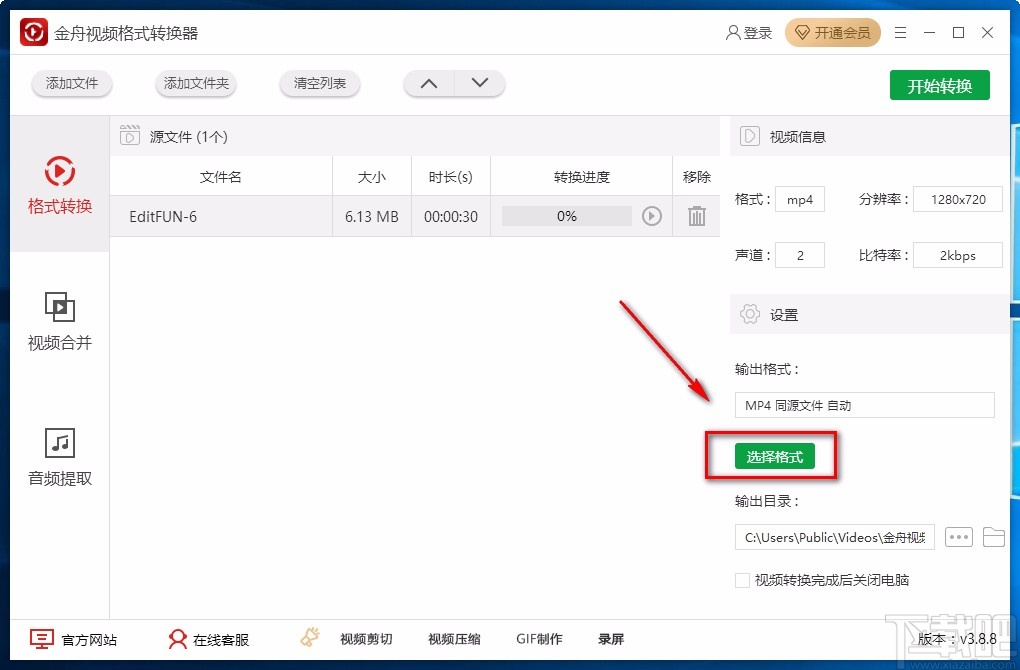Open the 格式 mp4 format dropdown
The image size is (1020, 670).
(799, 199)
